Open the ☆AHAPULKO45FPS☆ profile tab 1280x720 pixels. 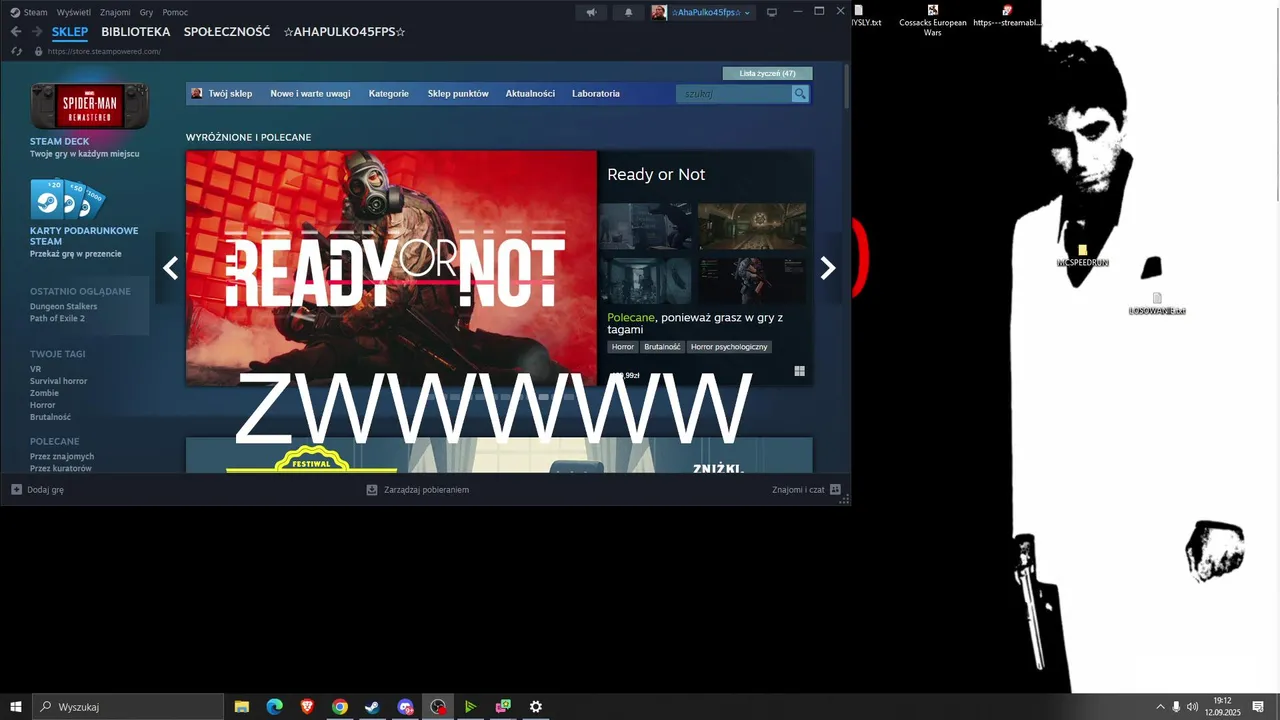pyautogui.click(x=344, y=32)
